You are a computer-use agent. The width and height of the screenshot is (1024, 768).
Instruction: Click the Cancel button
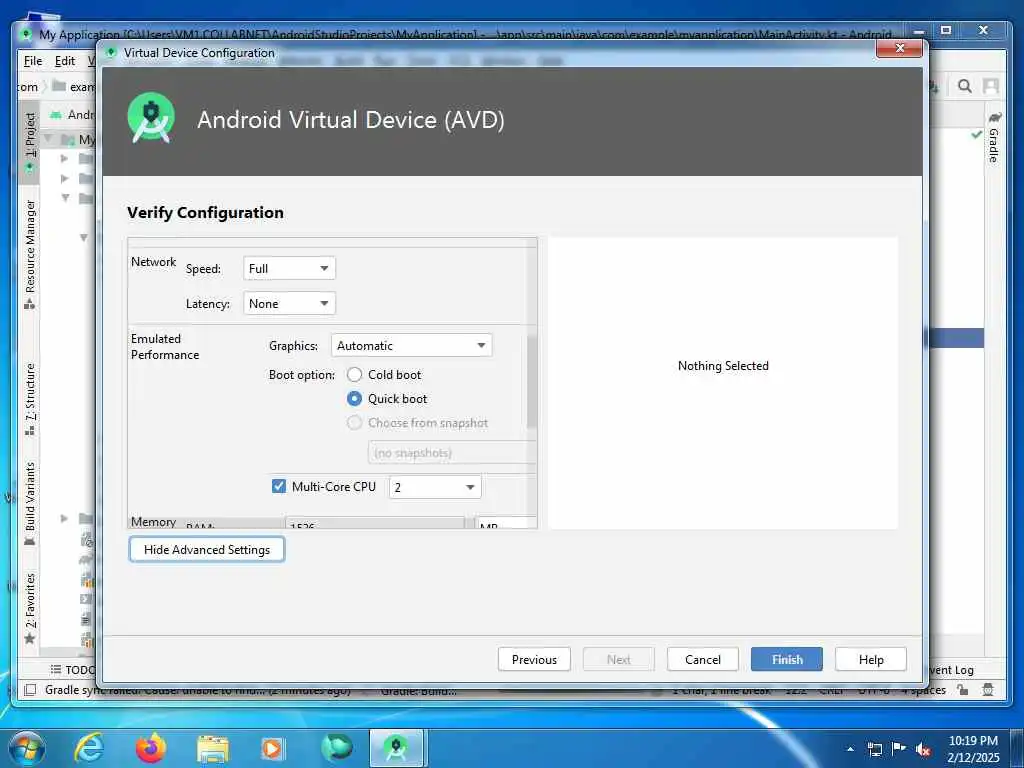[x=703, y=660]
